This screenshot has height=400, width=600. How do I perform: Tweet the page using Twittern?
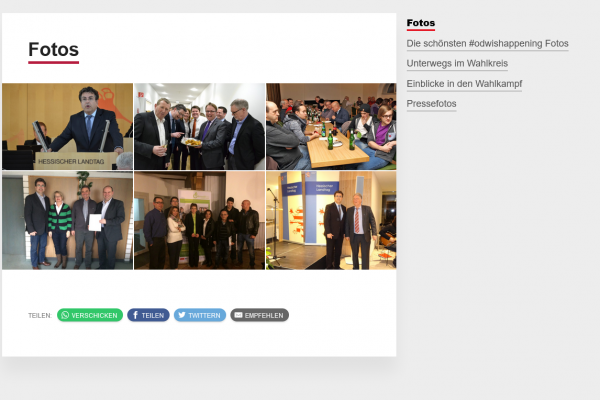point(200,315)
